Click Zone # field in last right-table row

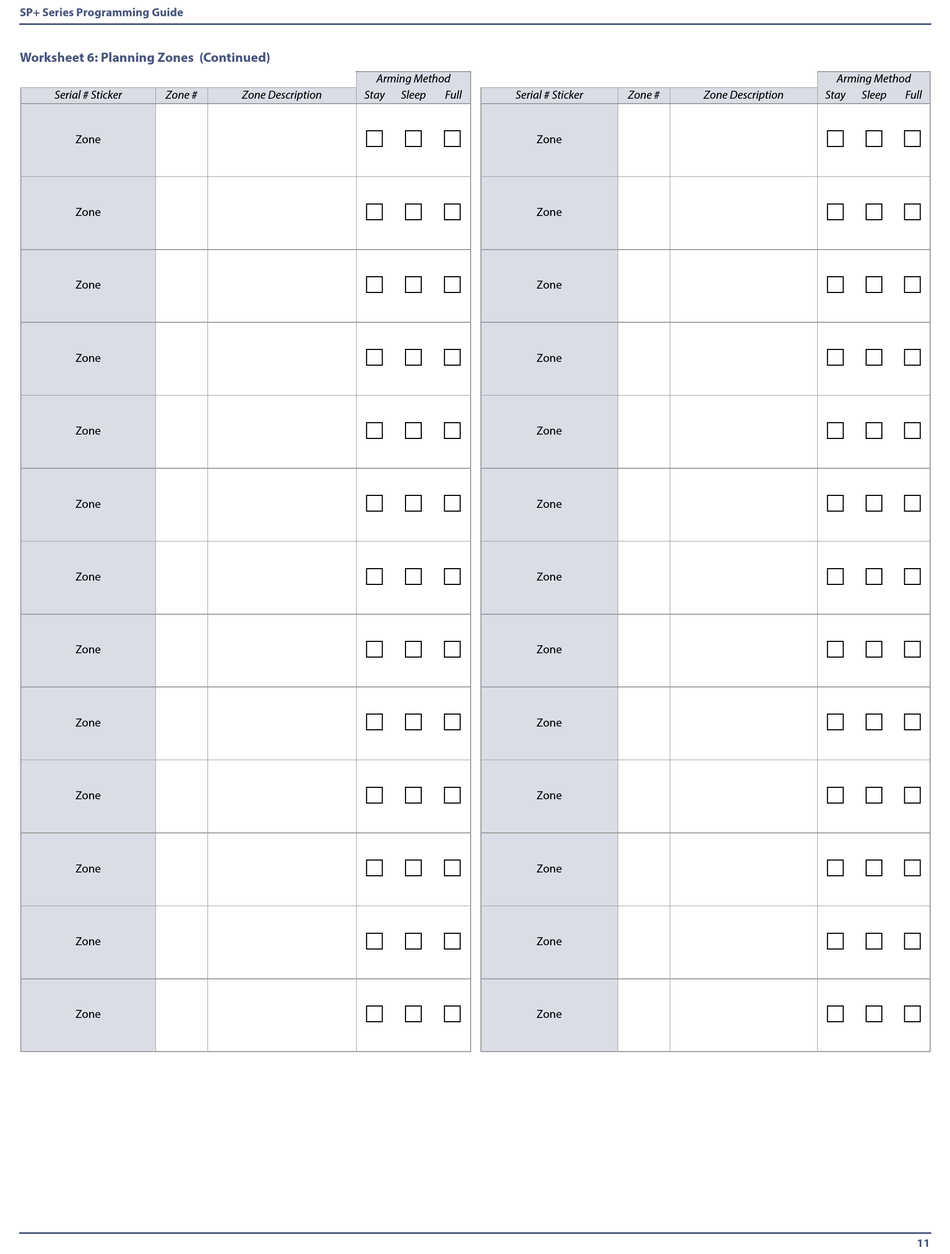(x=644, y=1015)
